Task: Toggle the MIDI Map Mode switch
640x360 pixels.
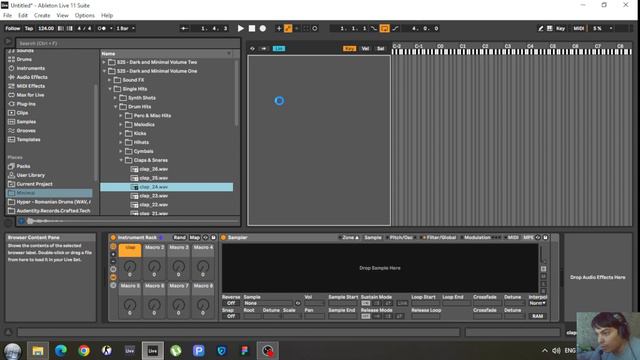Action: [578, 28]
